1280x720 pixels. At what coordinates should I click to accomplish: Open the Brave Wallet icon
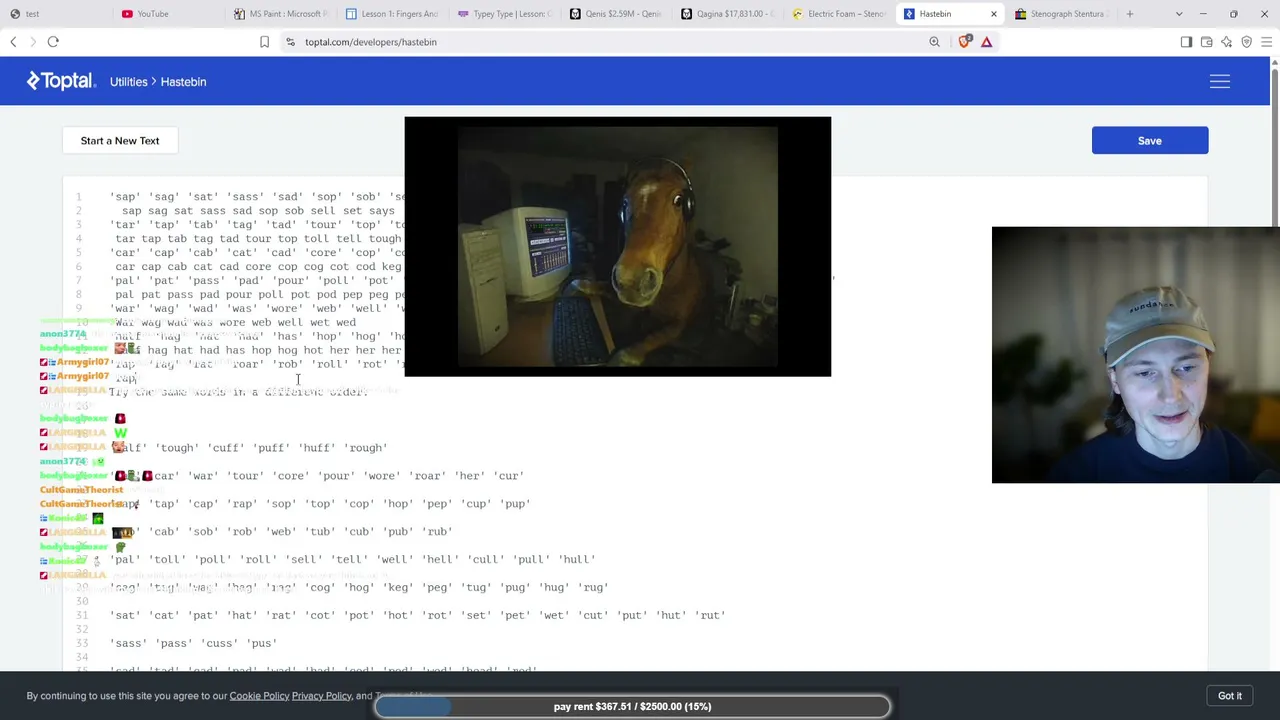tap(1206, 42)
